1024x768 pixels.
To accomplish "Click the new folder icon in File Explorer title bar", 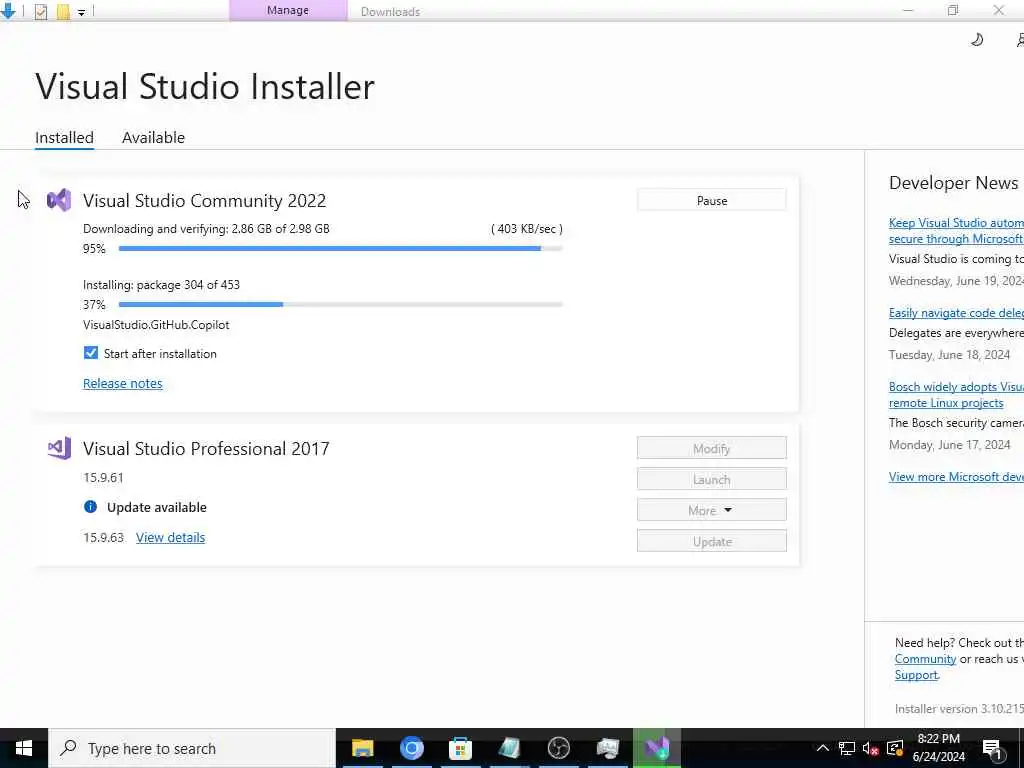I will 63,12.
